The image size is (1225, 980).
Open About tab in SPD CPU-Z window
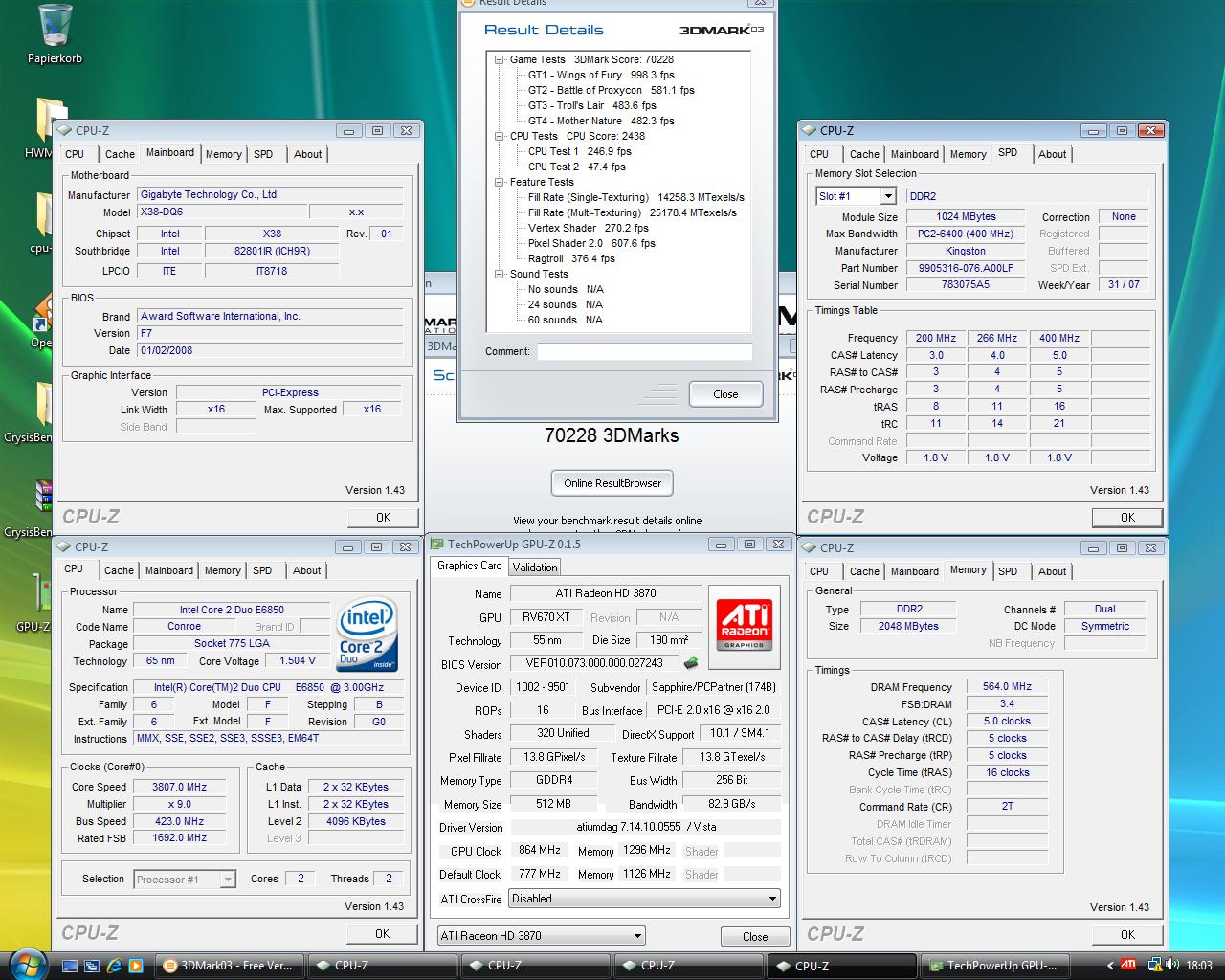1052,154
